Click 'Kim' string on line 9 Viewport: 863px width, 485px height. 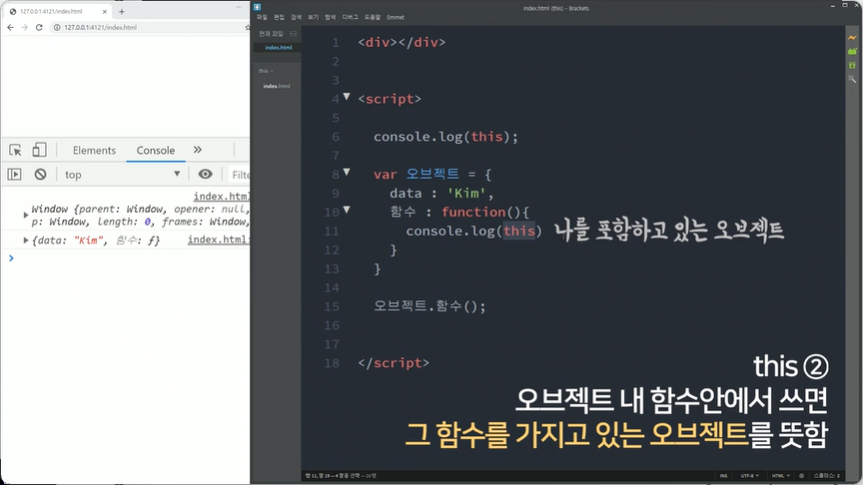pyautogui.click(x=466, y=193)
